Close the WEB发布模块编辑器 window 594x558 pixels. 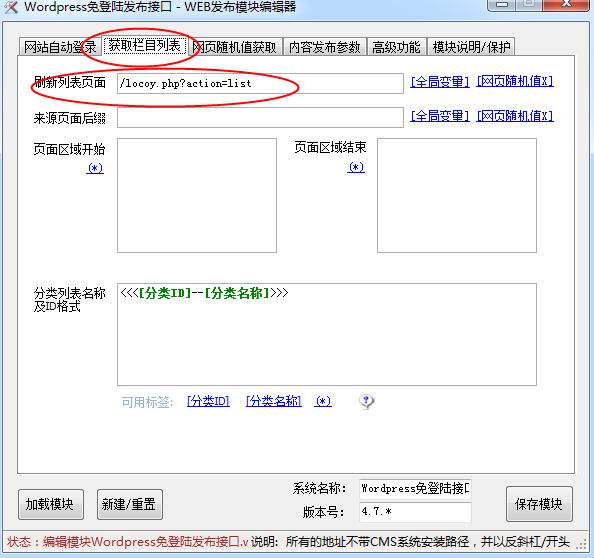tap(566, 5)
